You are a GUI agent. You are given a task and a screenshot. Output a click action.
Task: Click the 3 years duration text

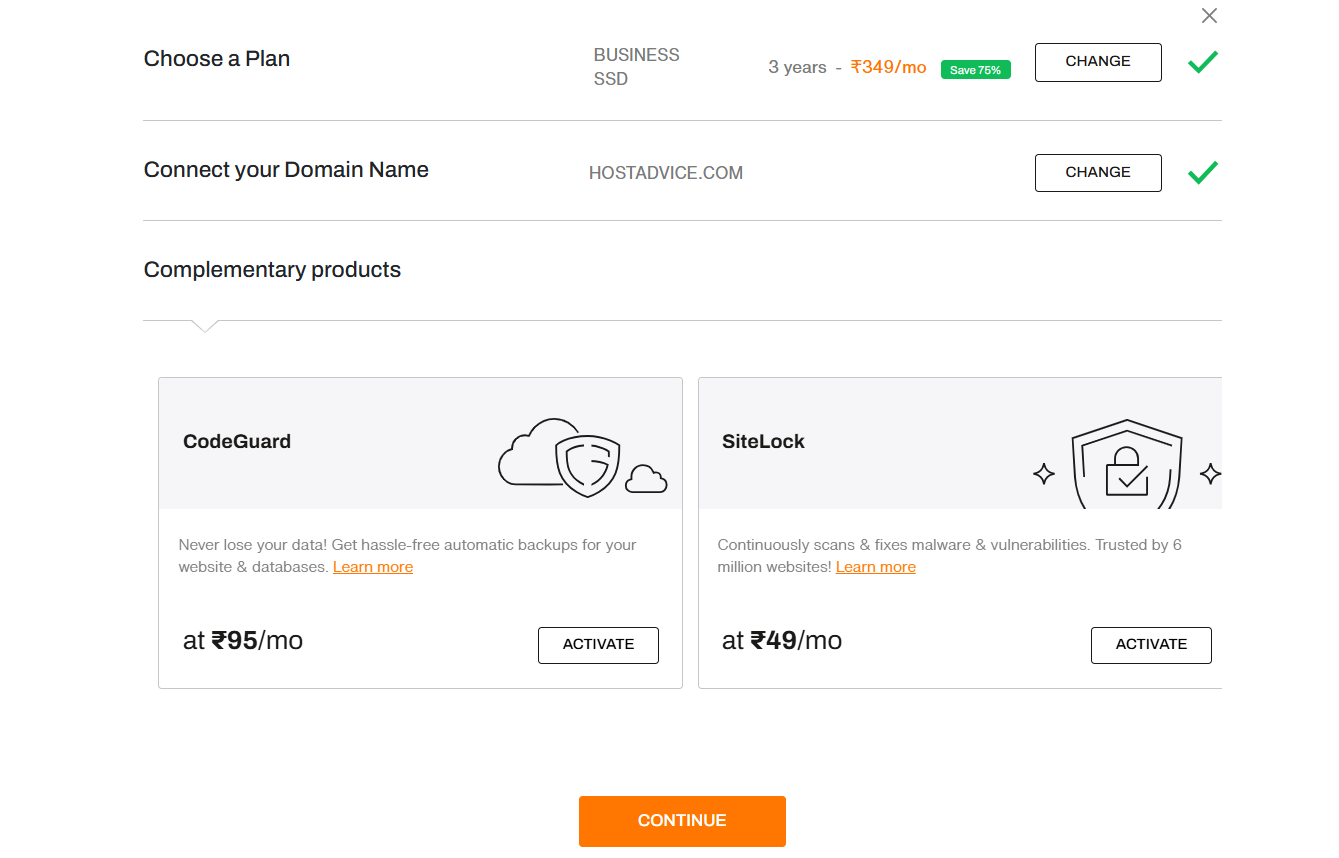pos(797,68)
